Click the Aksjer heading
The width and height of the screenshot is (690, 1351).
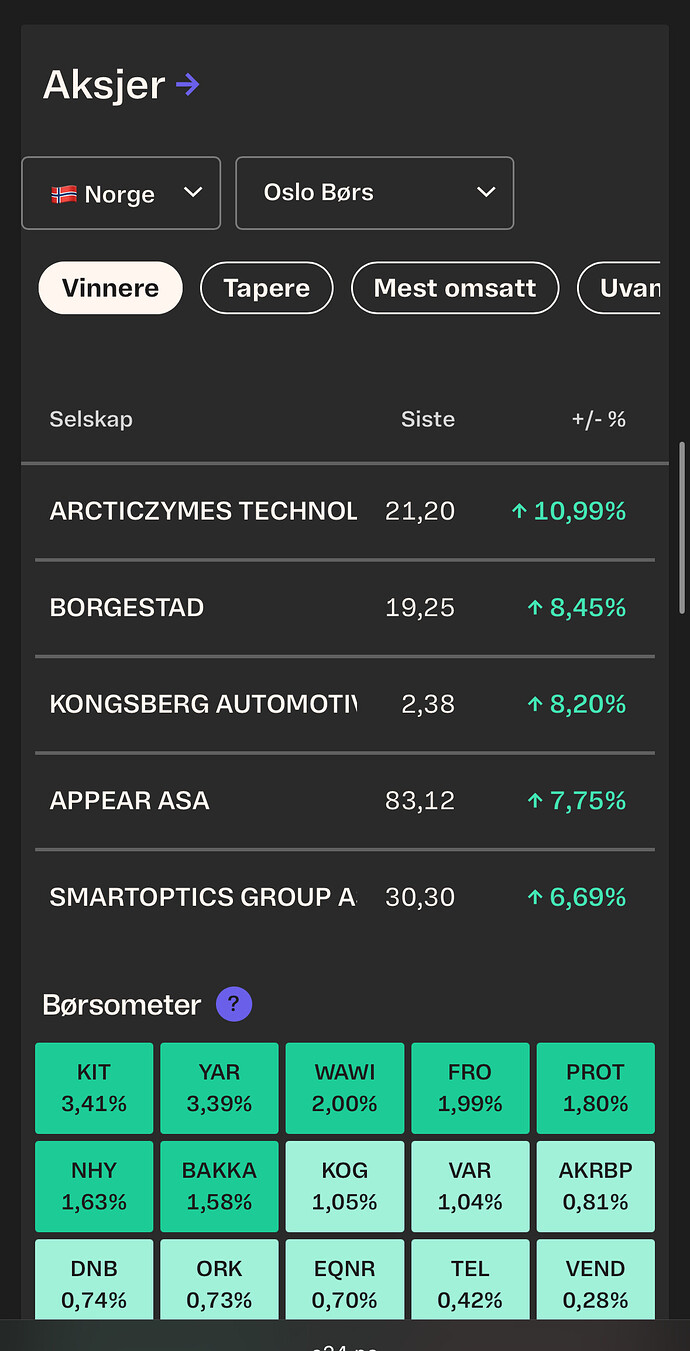(103, 85)
